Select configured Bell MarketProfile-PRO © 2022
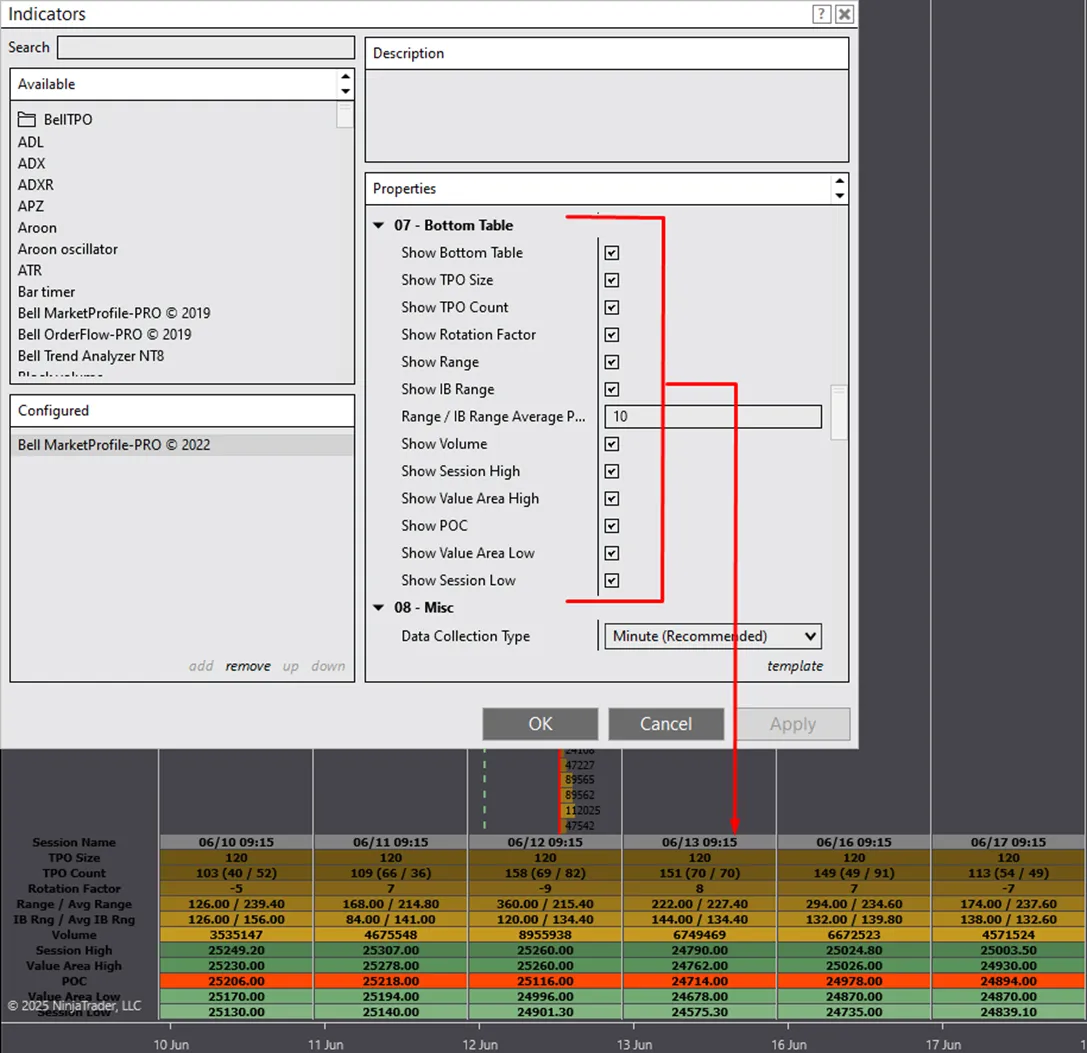 114,445
